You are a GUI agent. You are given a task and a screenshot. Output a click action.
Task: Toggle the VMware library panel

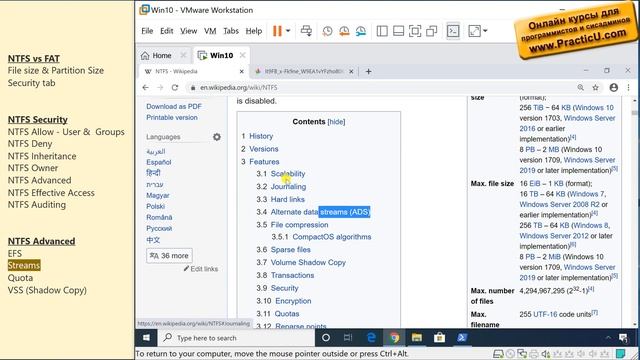click(x=382, y=31)
